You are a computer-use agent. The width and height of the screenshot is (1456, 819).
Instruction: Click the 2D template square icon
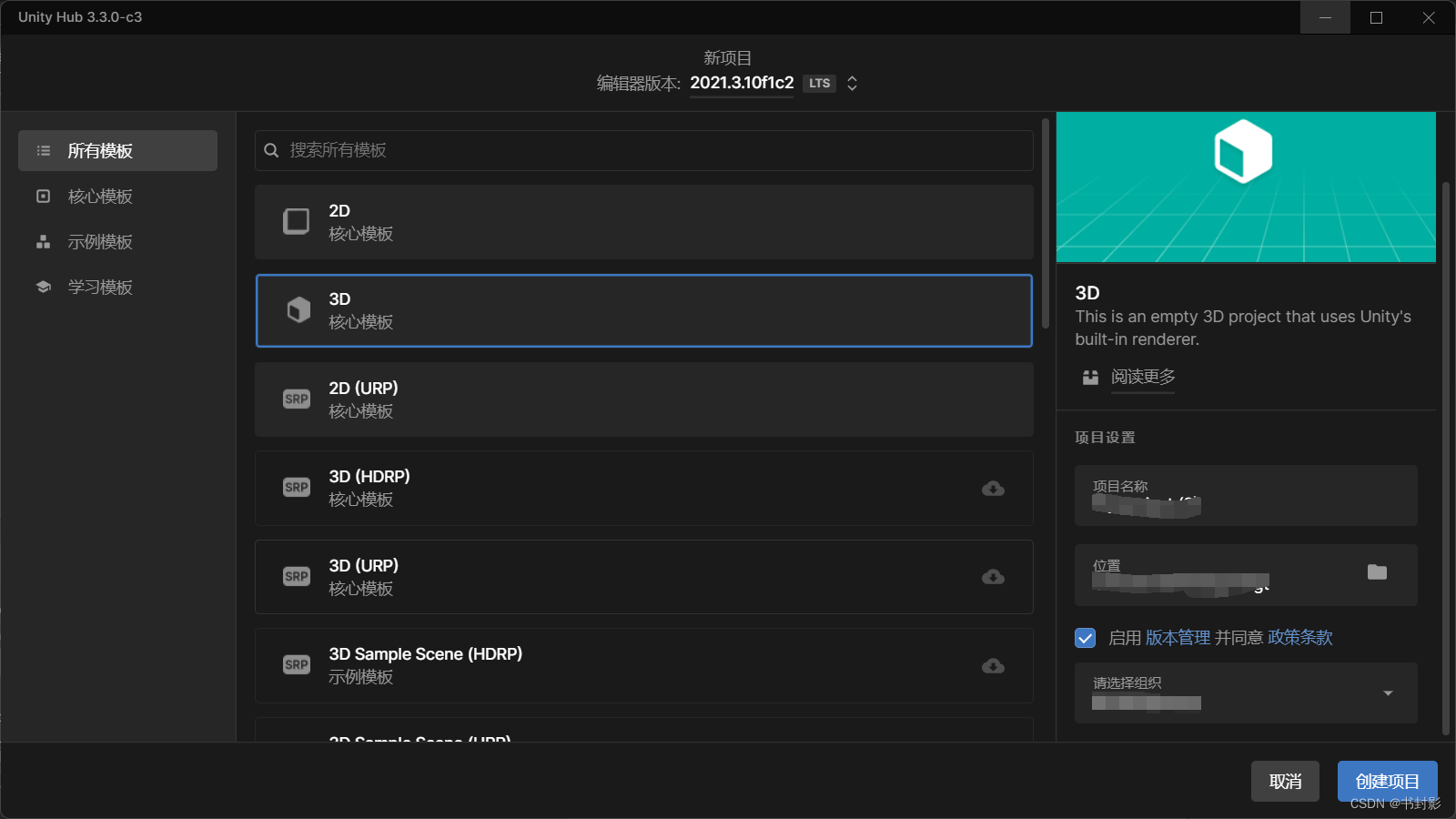(297, 221)
